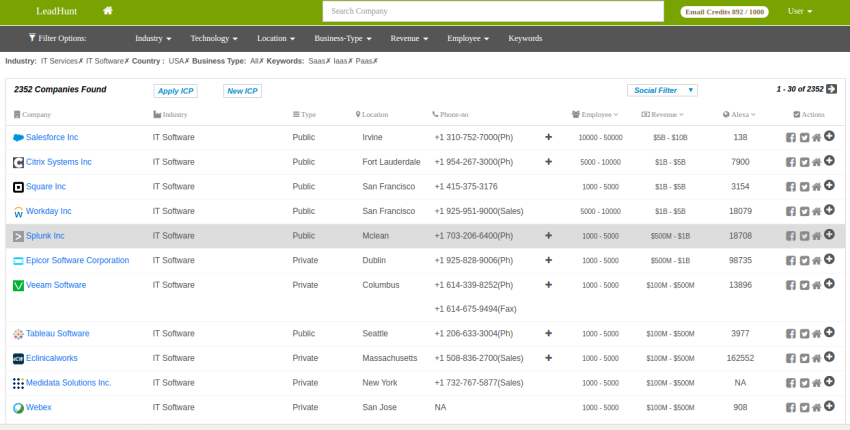Open Twitter profile for Citrix Systems Inc
The width and height of the screenshot is (850, 430).
(x=804, y=162)
